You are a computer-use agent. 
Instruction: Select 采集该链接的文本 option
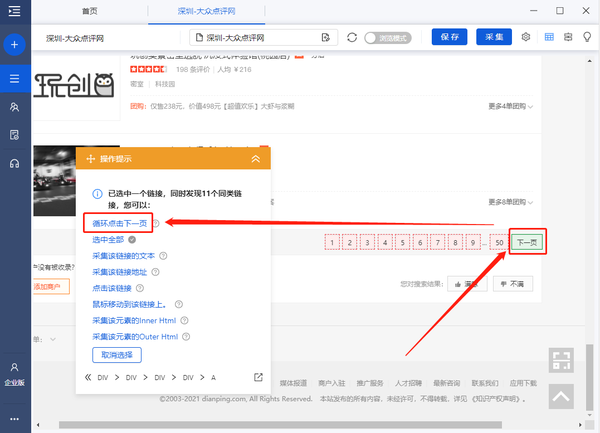tap(124, 256)
